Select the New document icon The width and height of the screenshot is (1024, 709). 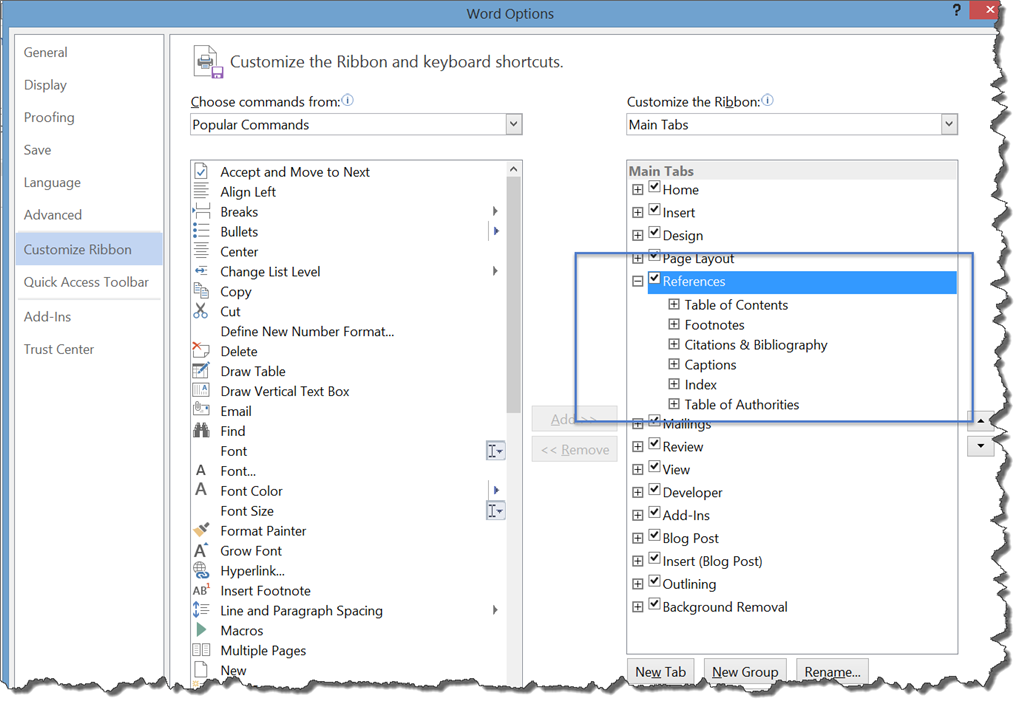click(201, 669)
